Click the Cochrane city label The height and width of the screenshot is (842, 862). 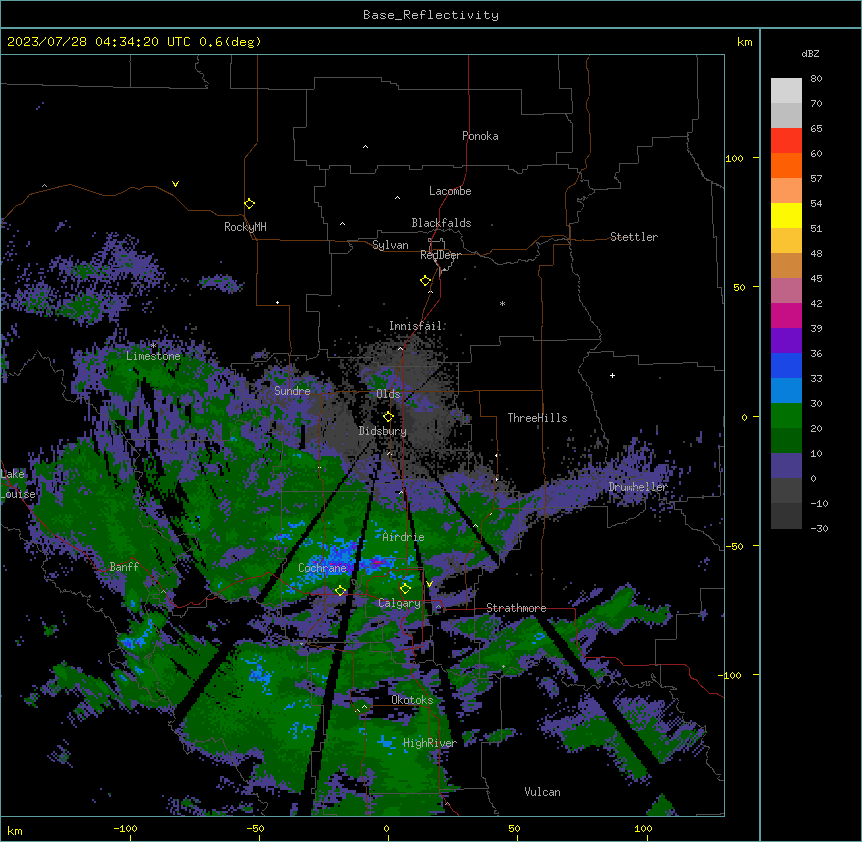tap(322, 568)
